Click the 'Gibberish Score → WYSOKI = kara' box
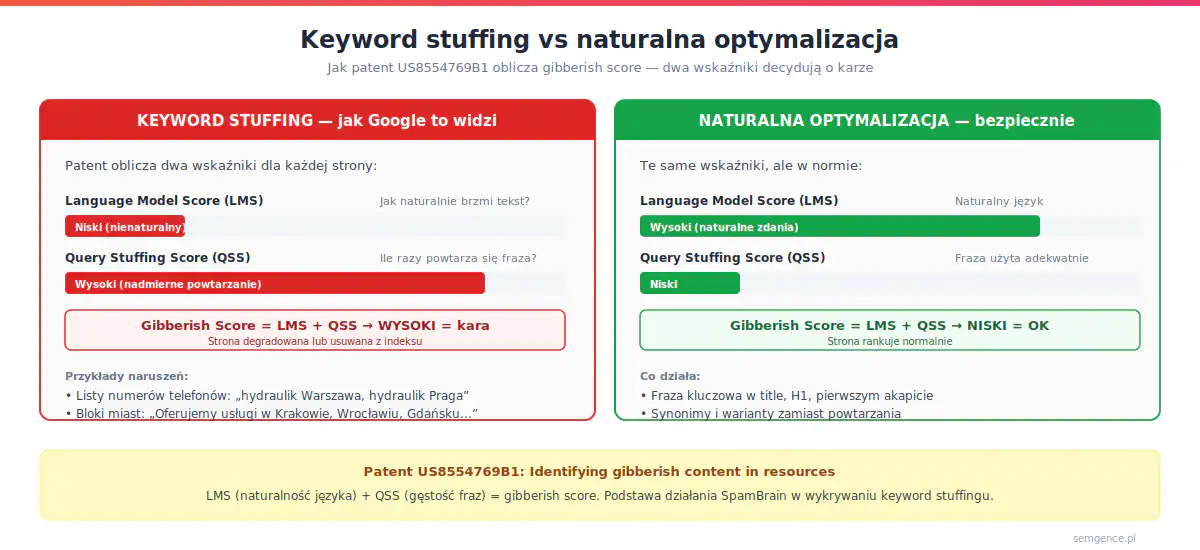 click(315, 330)
